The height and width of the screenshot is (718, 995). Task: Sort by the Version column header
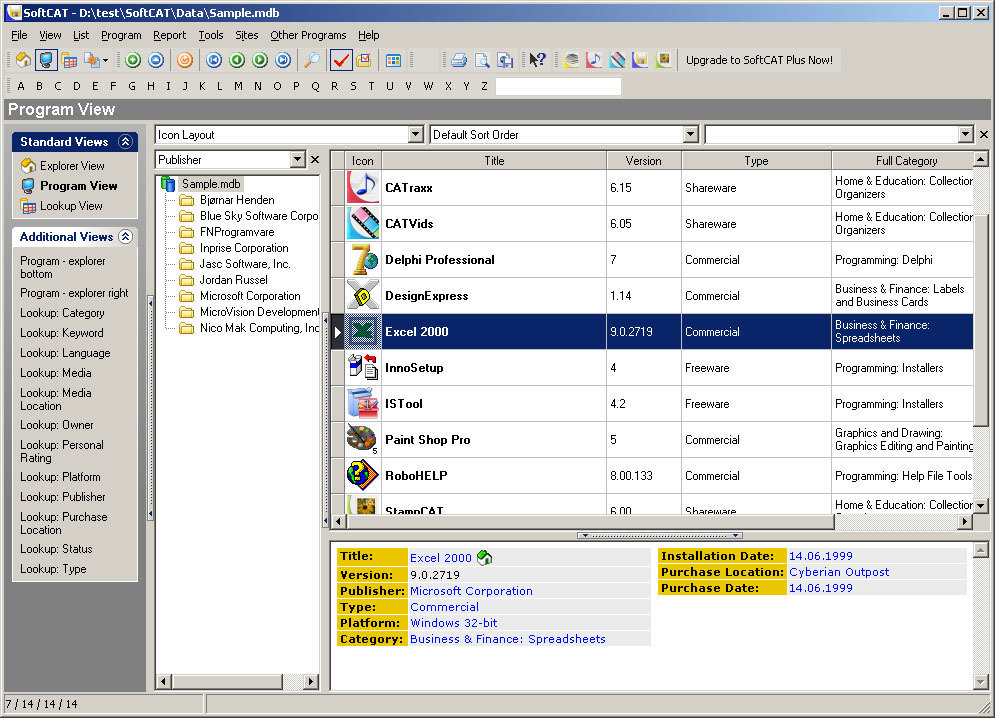pos(643,161)
